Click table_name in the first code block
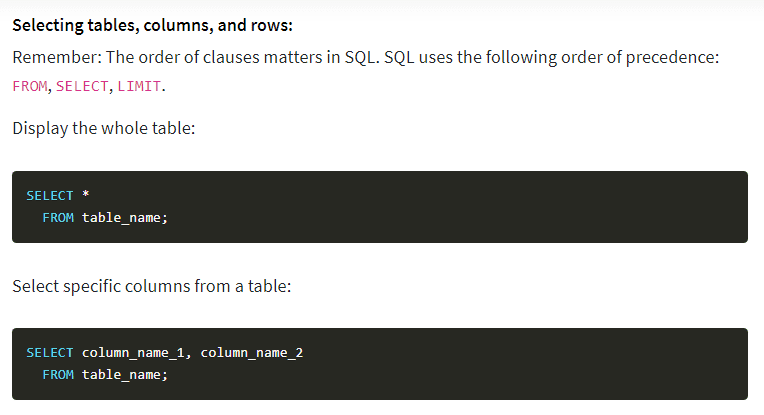 click(121, 218)
